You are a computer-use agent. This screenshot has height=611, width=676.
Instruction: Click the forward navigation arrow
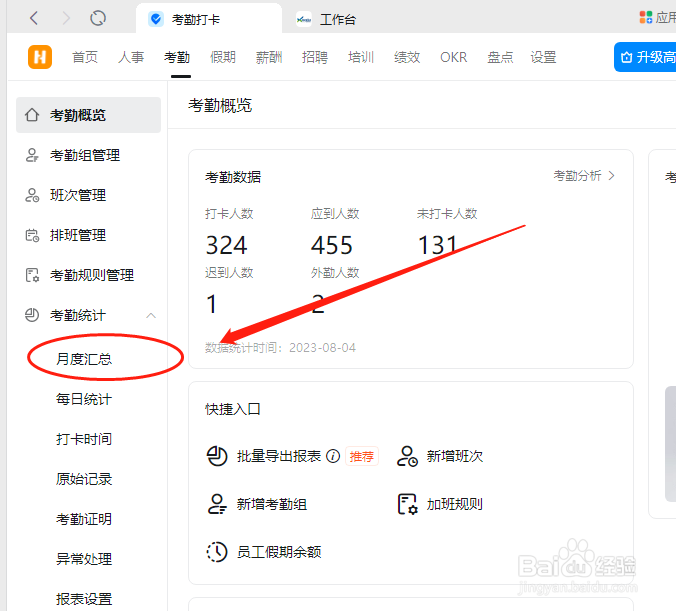point(66,19)
